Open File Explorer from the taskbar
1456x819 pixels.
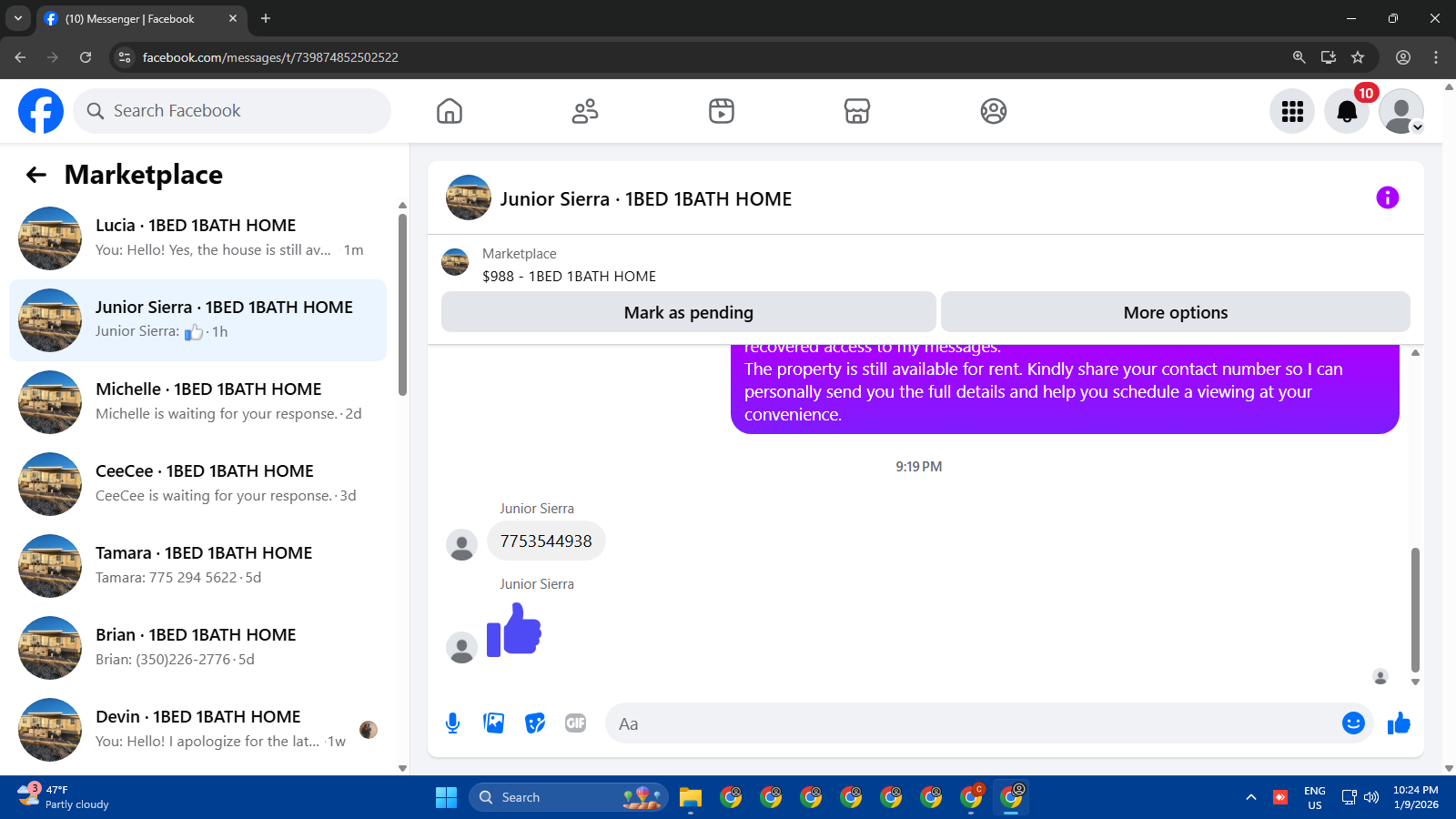pyautogui.click(x=691, y=797)
